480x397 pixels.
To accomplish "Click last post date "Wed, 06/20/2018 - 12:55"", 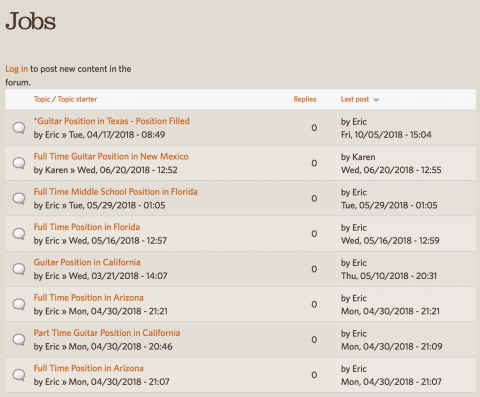I will 391,170.
